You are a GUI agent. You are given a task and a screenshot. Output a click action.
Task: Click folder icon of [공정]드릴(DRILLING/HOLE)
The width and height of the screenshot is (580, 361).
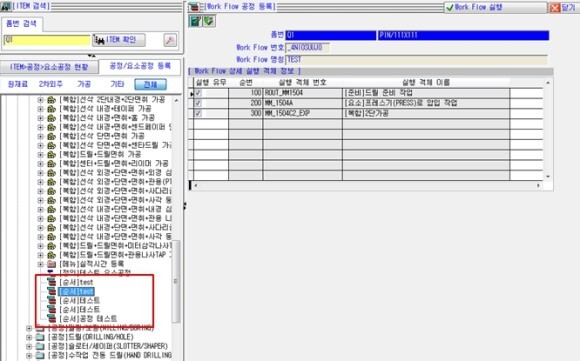40,337
